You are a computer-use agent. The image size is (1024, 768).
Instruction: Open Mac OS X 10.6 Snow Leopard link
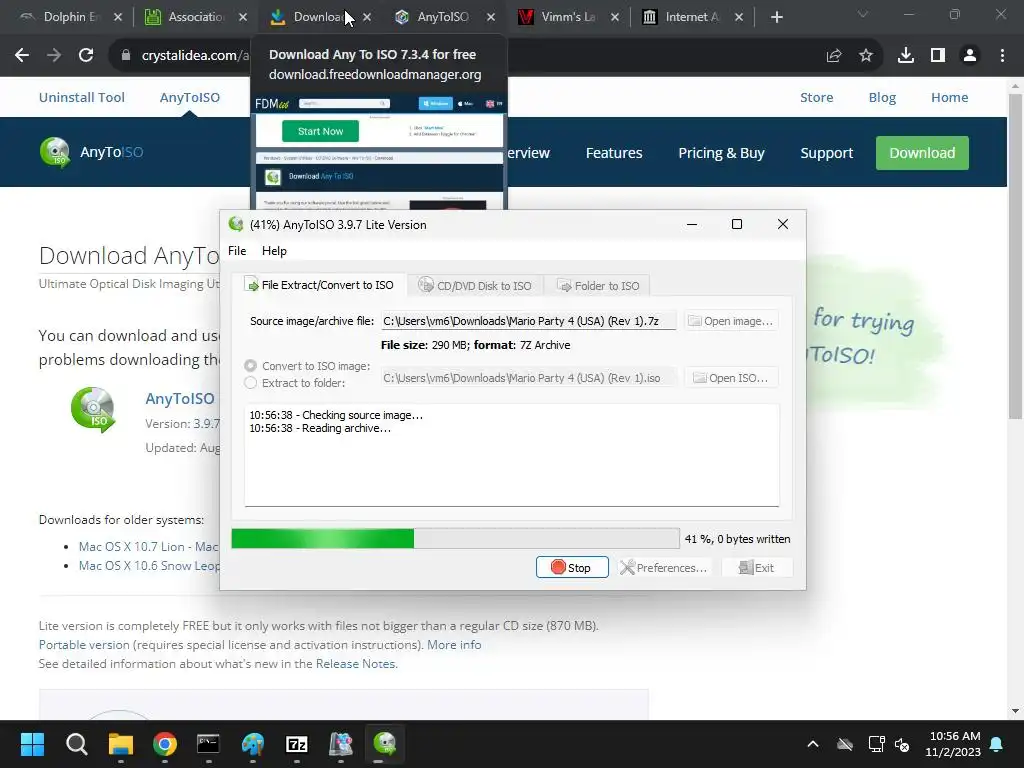pos(149,566)
